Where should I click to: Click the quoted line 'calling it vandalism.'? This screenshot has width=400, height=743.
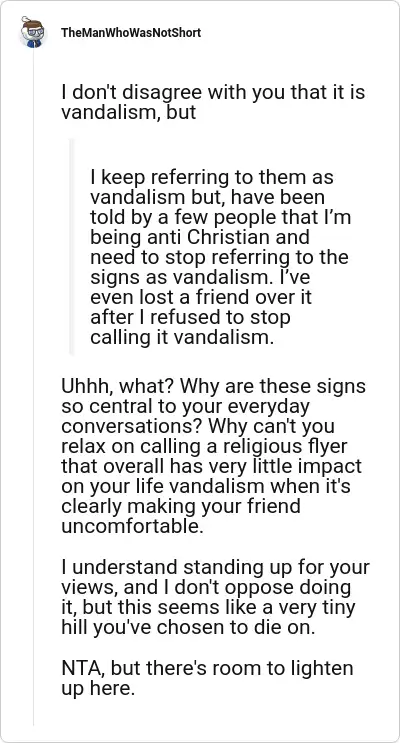pos(182,337)
